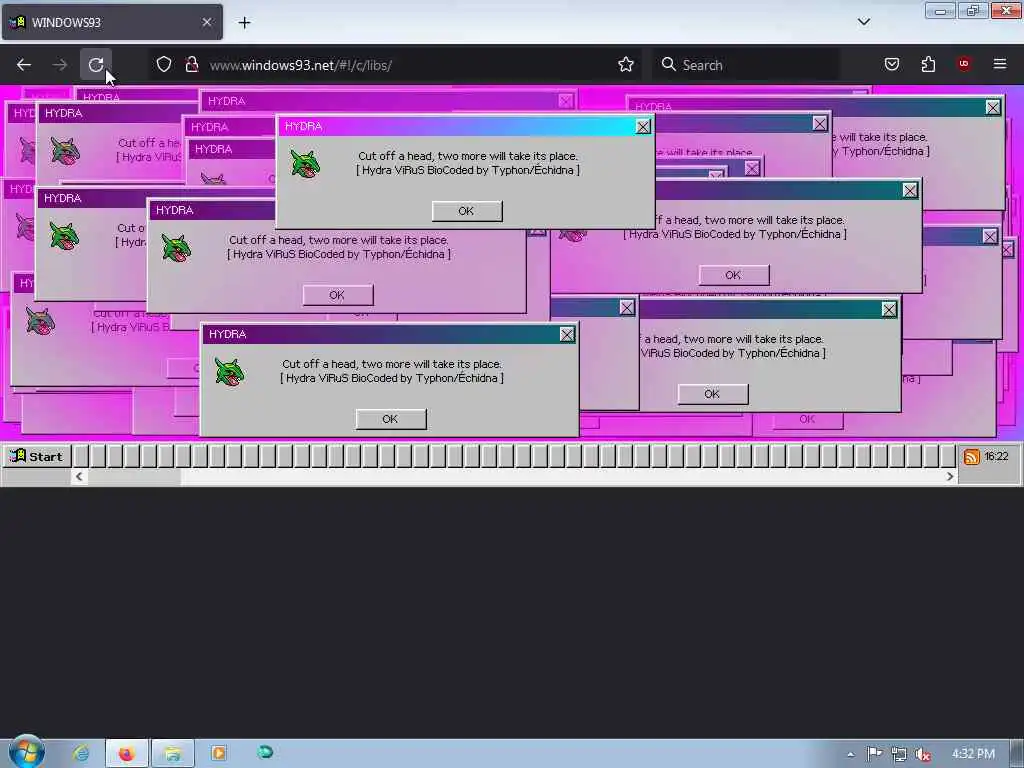The height and width of the screenshot is (768, 1024).
Task: Open the Firefox hamburger menu
Action: [x=1000, y=64]
